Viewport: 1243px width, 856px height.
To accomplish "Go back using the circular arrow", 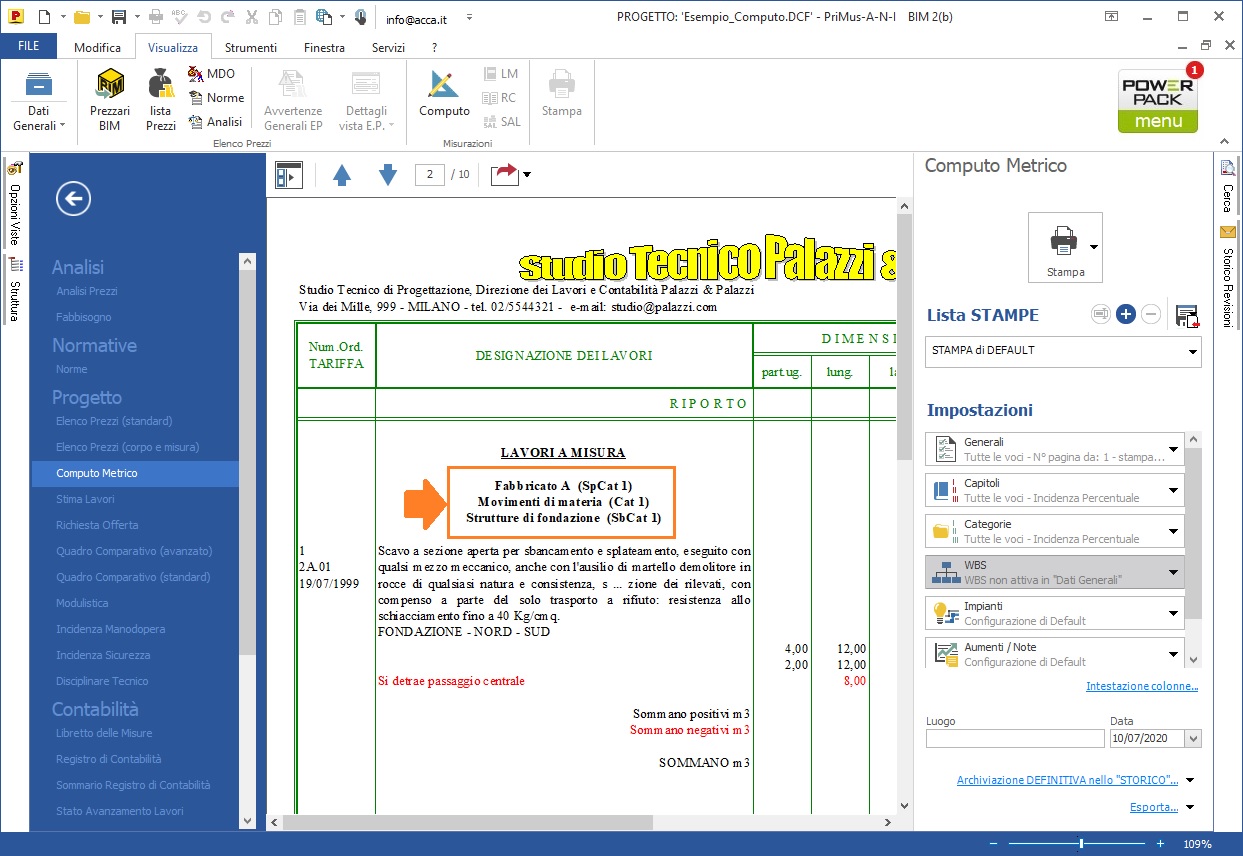I will point(74,198).
